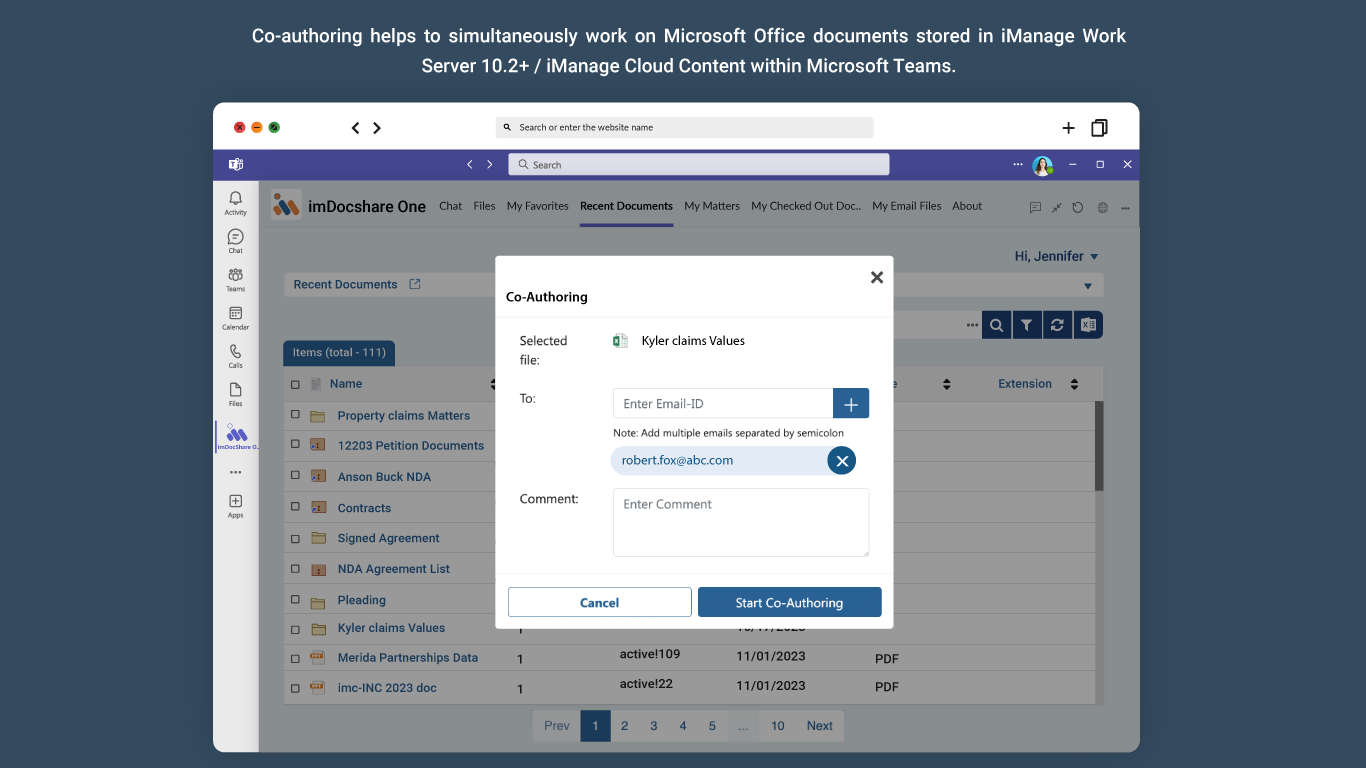Open Teams section in sidebar

pos(235,279)
